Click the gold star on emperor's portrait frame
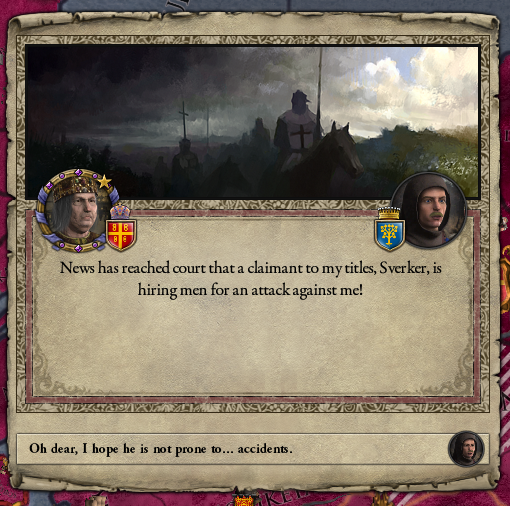Image resolution: width=510 pixels, height=506 pixels. point(105,182)
